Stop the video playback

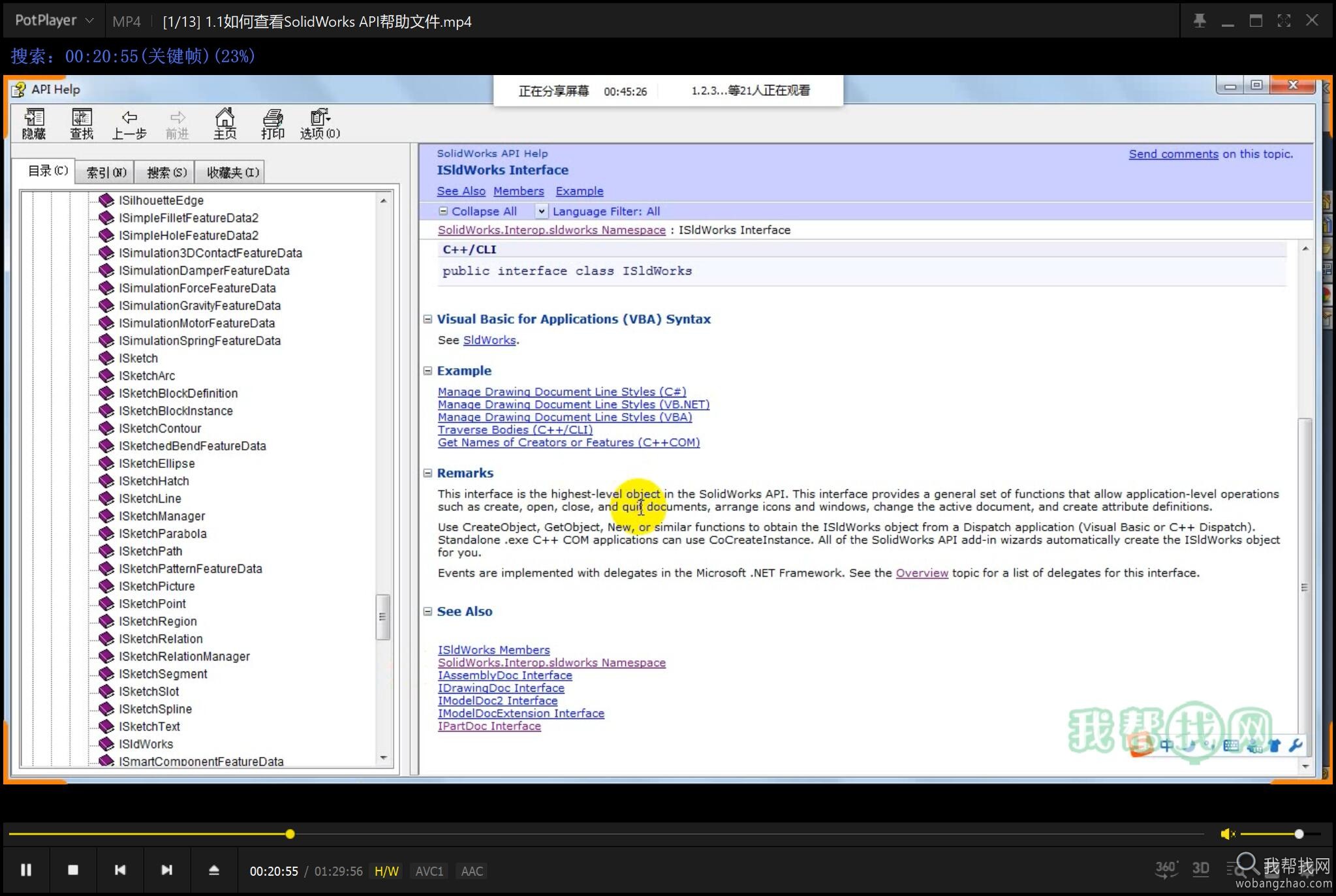coord(73,870)
